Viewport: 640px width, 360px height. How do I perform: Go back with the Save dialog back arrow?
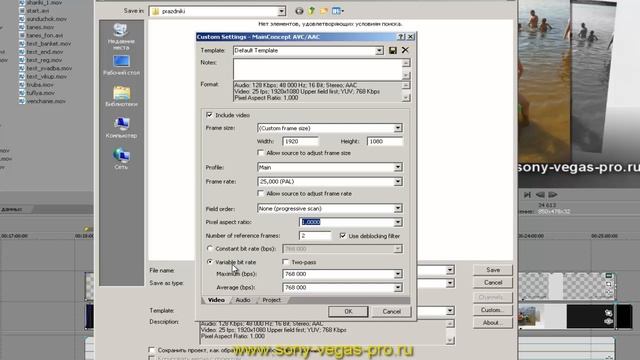(299, 11)
